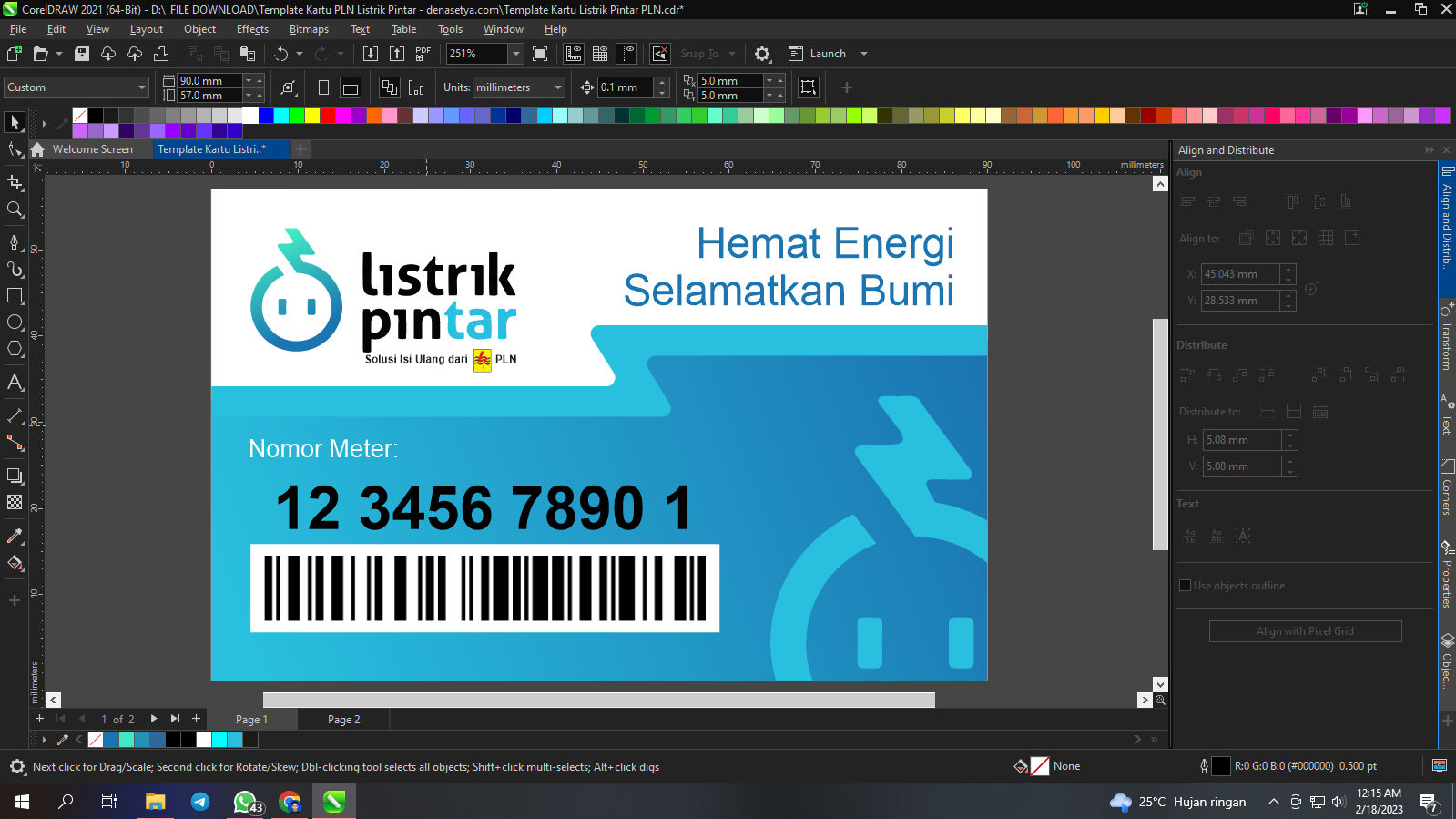Open Telegram from taskbar

[x=199, y=802]
